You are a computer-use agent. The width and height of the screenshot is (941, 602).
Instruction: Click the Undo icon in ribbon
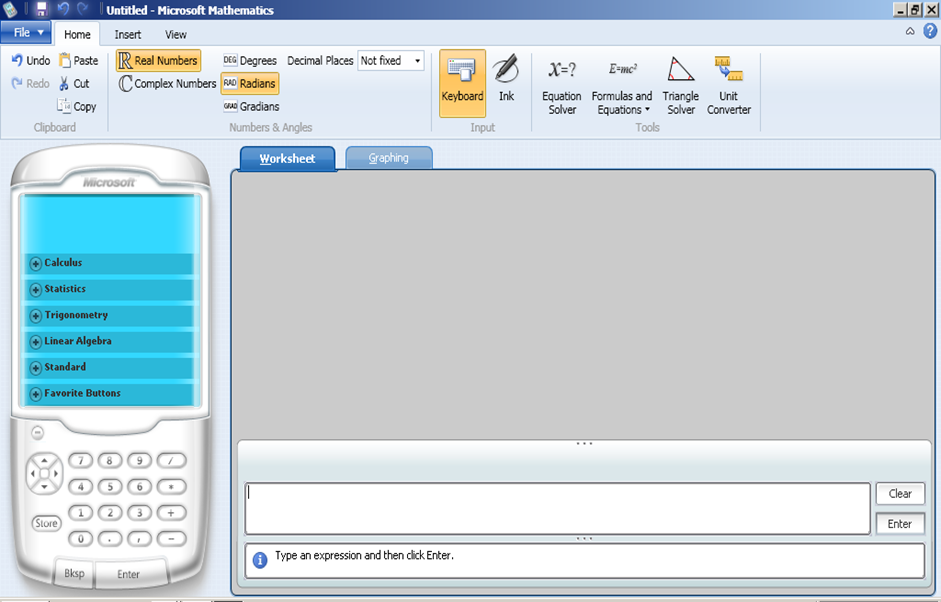pos(30,61)
